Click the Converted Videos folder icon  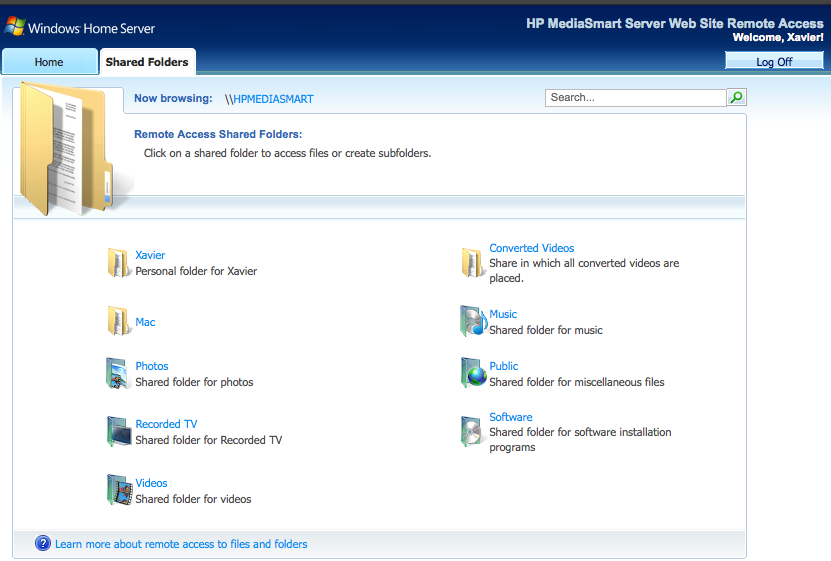tap(473, 263)
